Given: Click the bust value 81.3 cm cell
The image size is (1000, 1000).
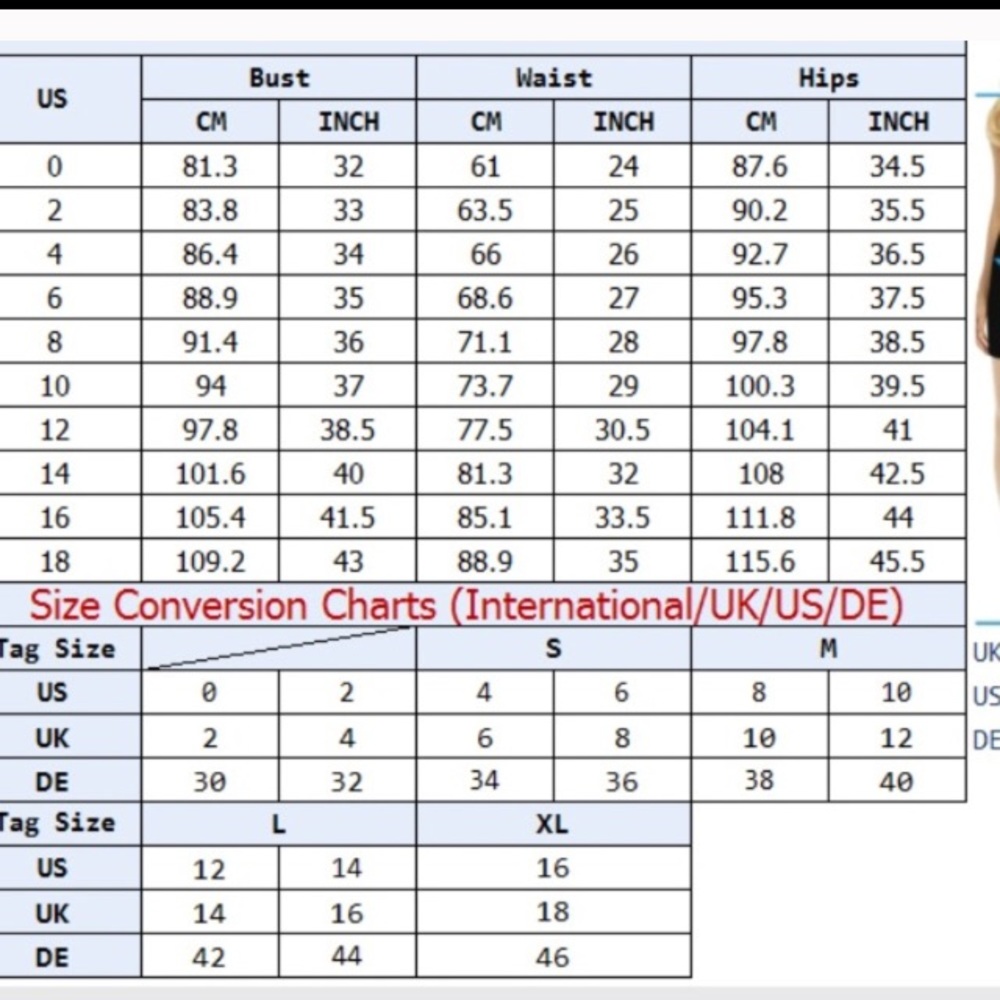Looking at the screenshot, I should (x=210, y=166).
